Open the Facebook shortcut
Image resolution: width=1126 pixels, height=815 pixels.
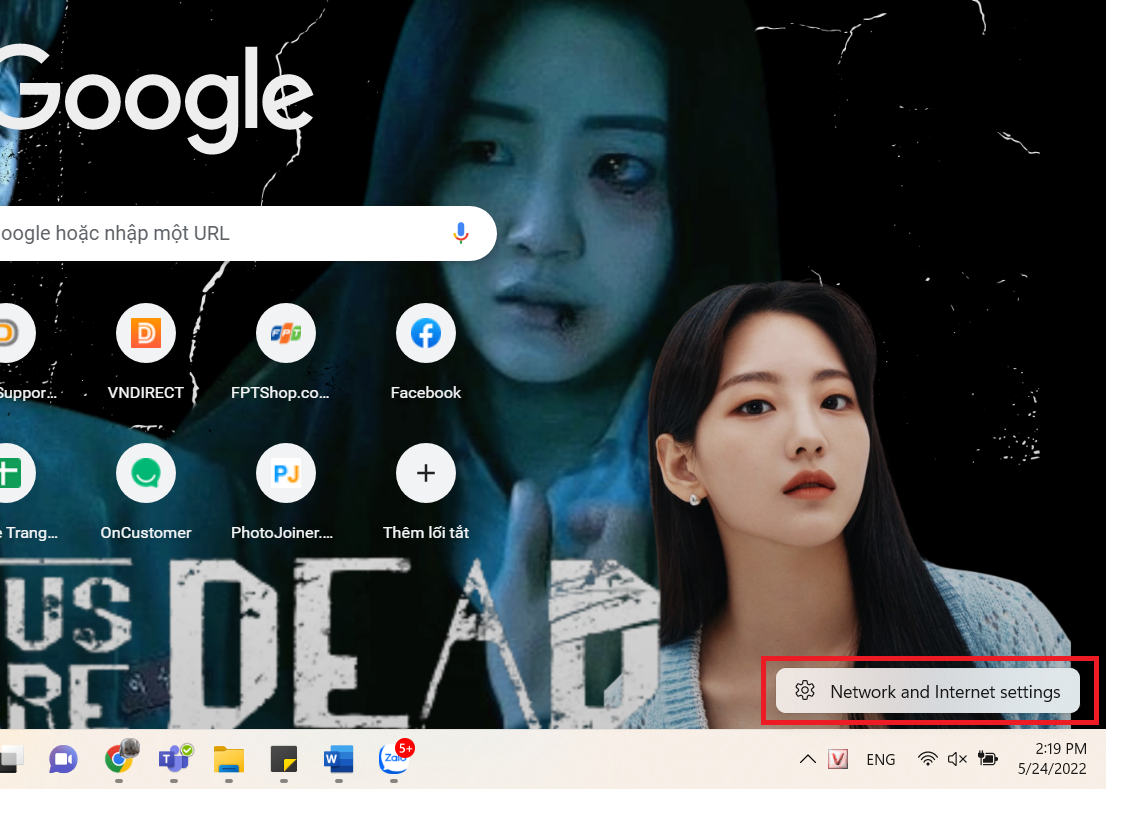[426, 352]
